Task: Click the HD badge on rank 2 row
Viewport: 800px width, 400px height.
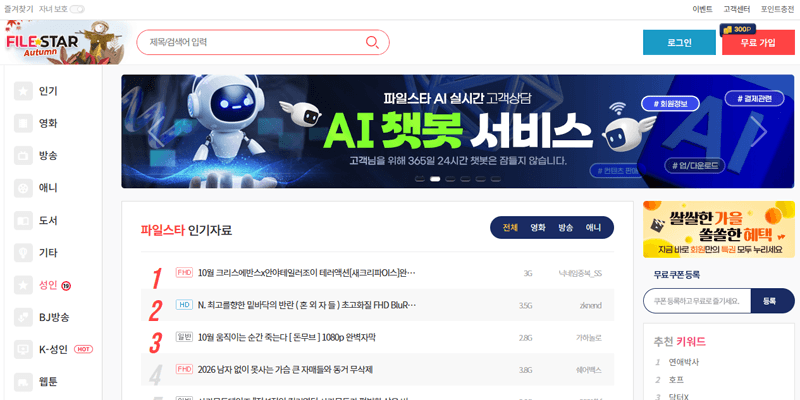Action: click(184, 305)
